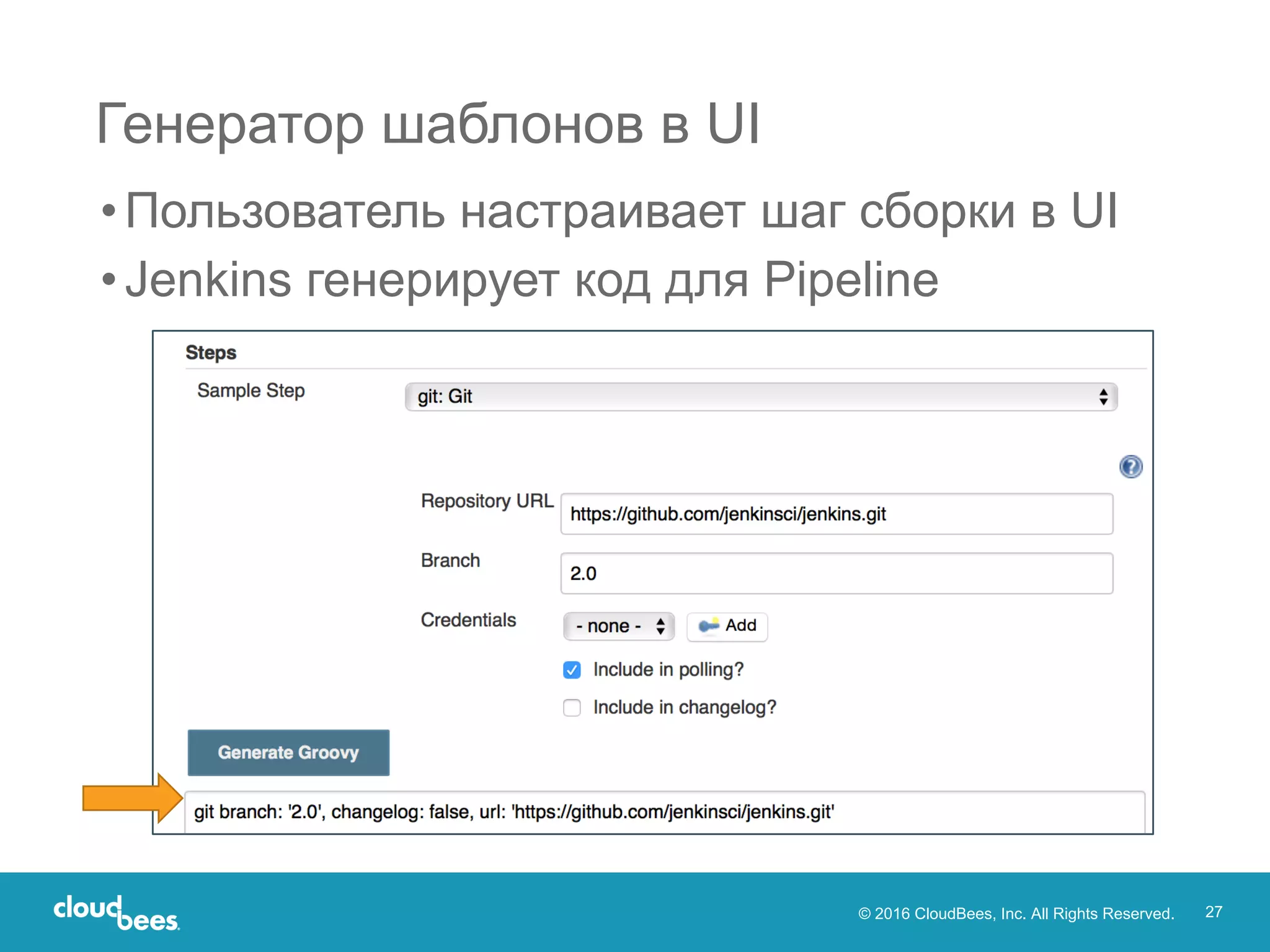The image size is (1270, 952).
Task: Click the copyright text '© 2016 CloudBees, Inc.'
Action: (x=941, y=914)
